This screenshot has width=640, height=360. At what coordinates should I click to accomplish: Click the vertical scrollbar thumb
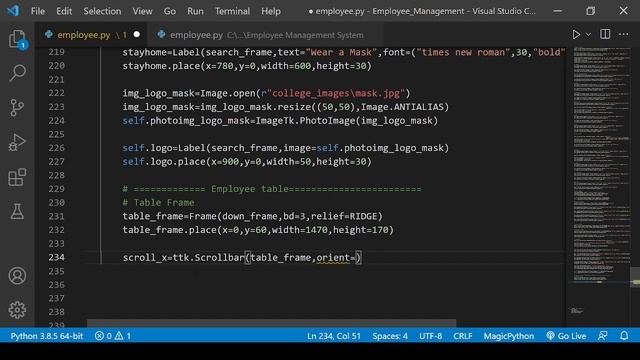click(x=635, y=278)
